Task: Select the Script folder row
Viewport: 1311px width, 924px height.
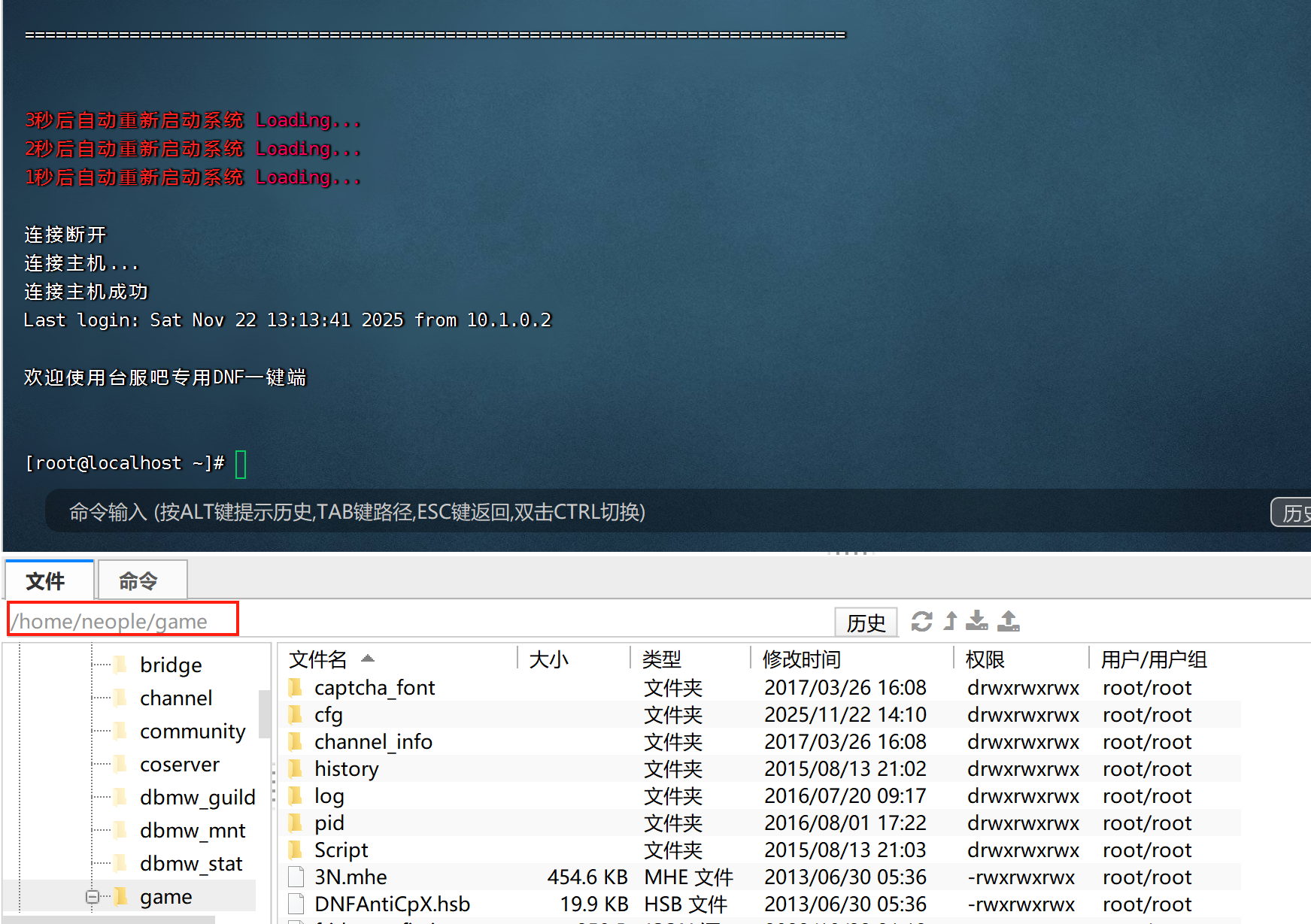Action: pos(760,850)
